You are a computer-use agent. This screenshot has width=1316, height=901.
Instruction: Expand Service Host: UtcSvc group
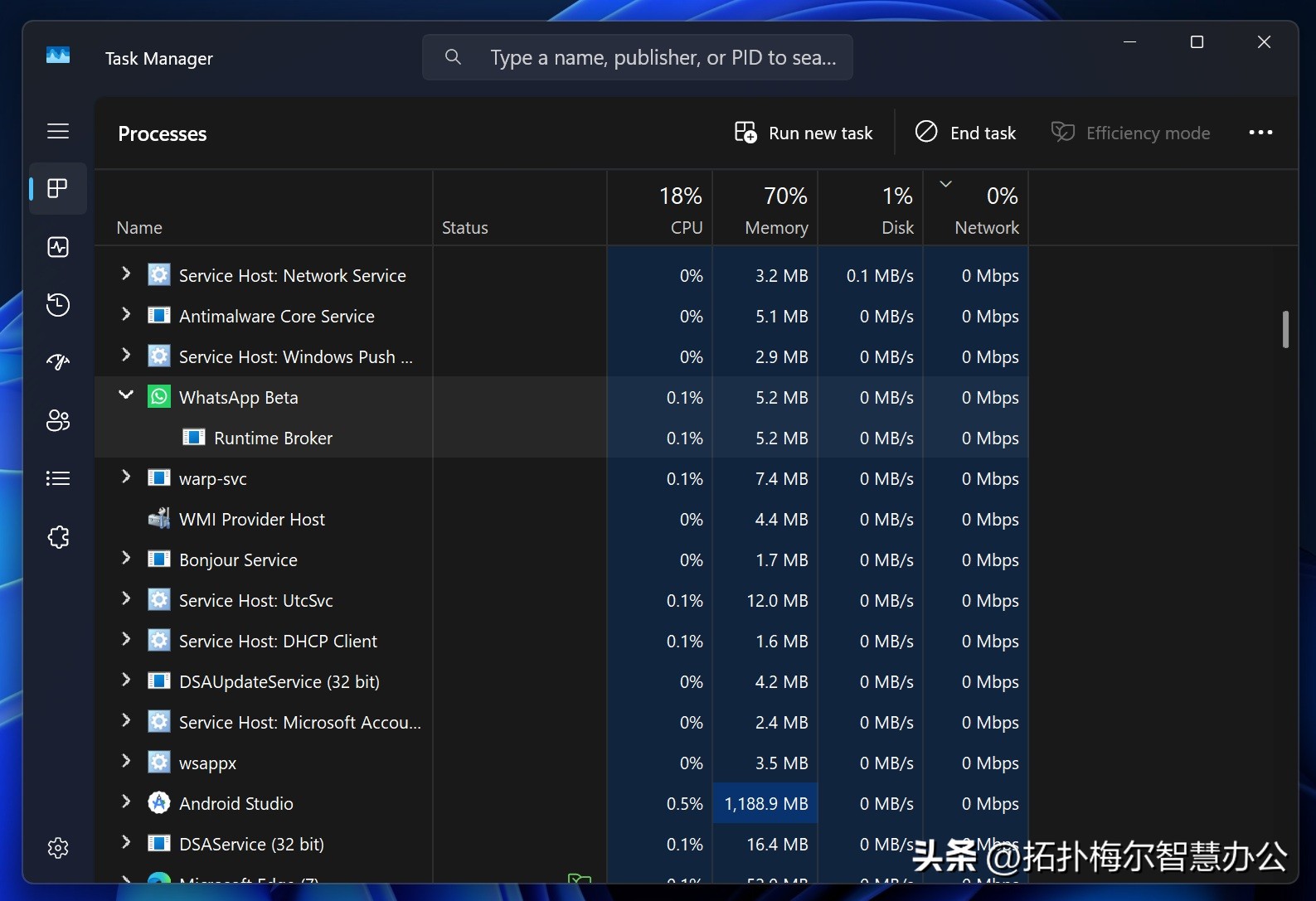coord(126,598)
